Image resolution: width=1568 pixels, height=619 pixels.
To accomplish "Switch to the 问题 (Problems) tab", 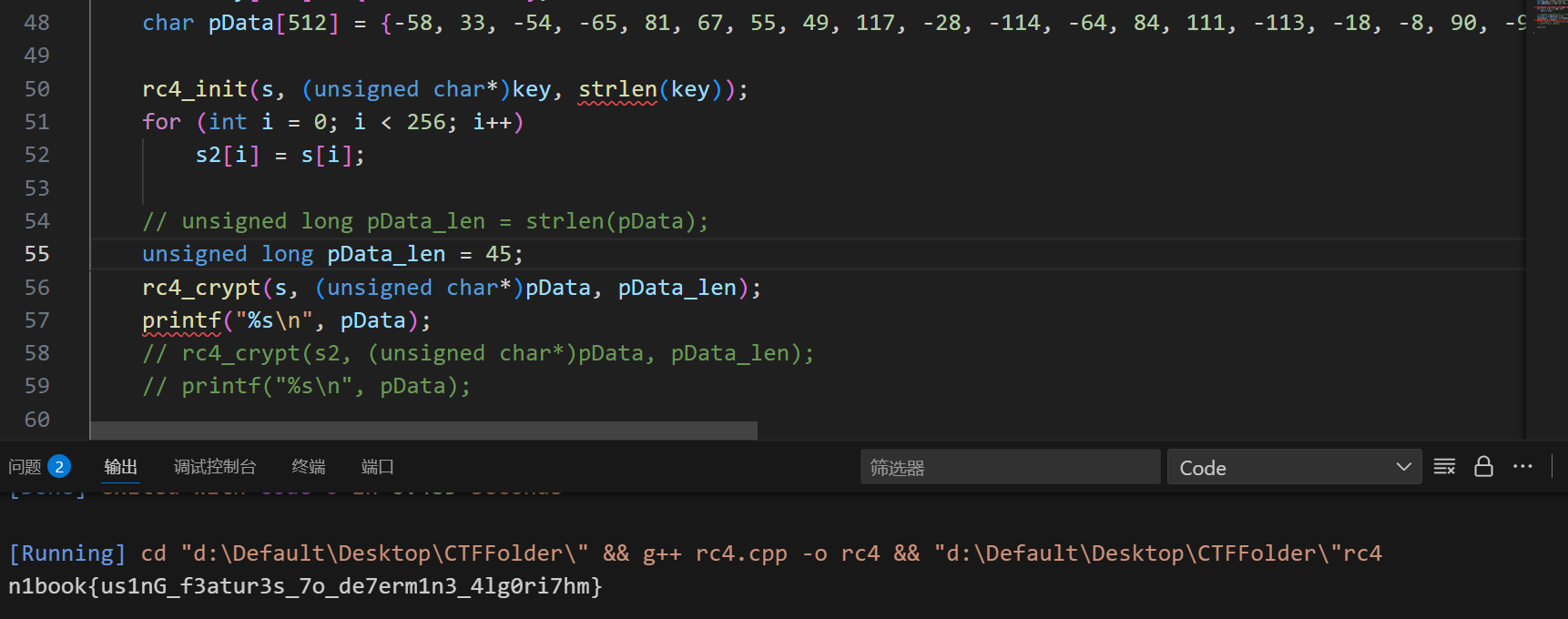I will point(25,467).
